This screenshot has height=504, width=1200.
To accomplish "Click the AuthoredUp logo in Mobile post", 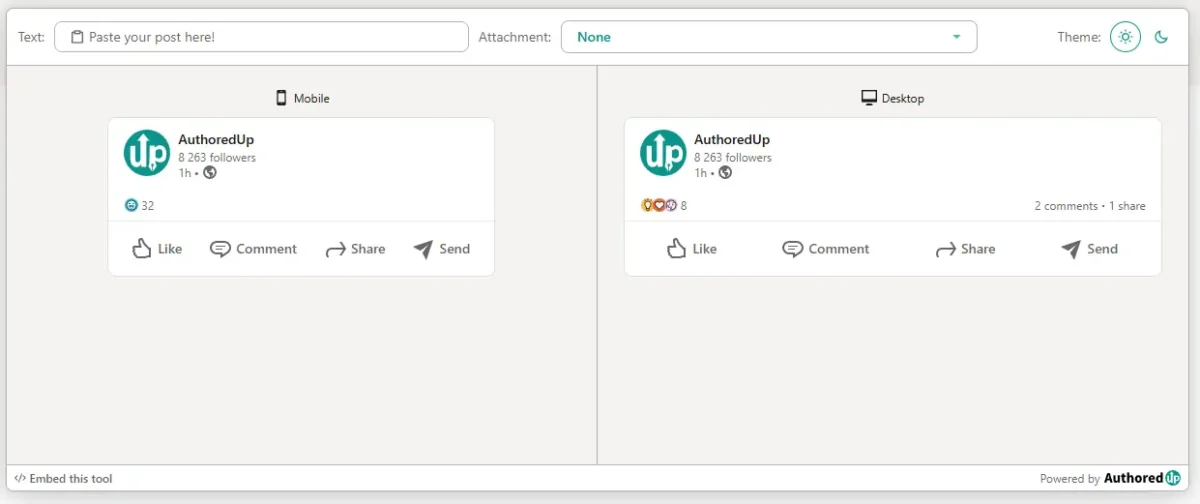I will [x=147, y=153].
